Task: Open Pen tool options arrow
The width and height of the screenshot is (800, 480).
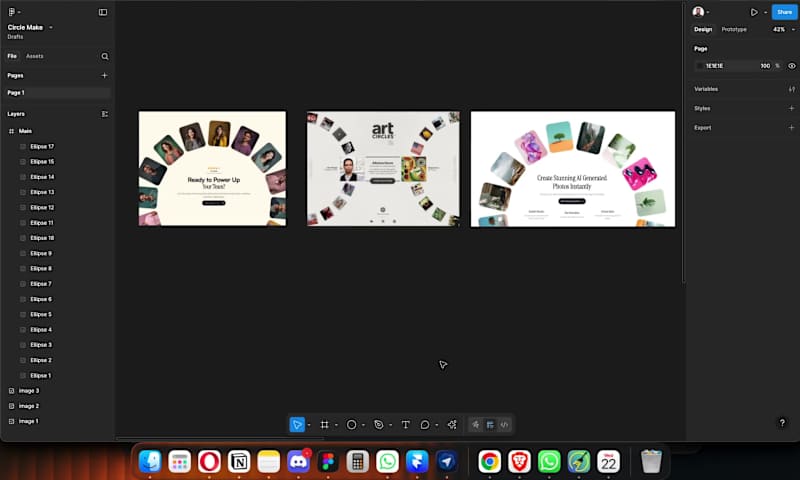Action: [x=390, y=425]
